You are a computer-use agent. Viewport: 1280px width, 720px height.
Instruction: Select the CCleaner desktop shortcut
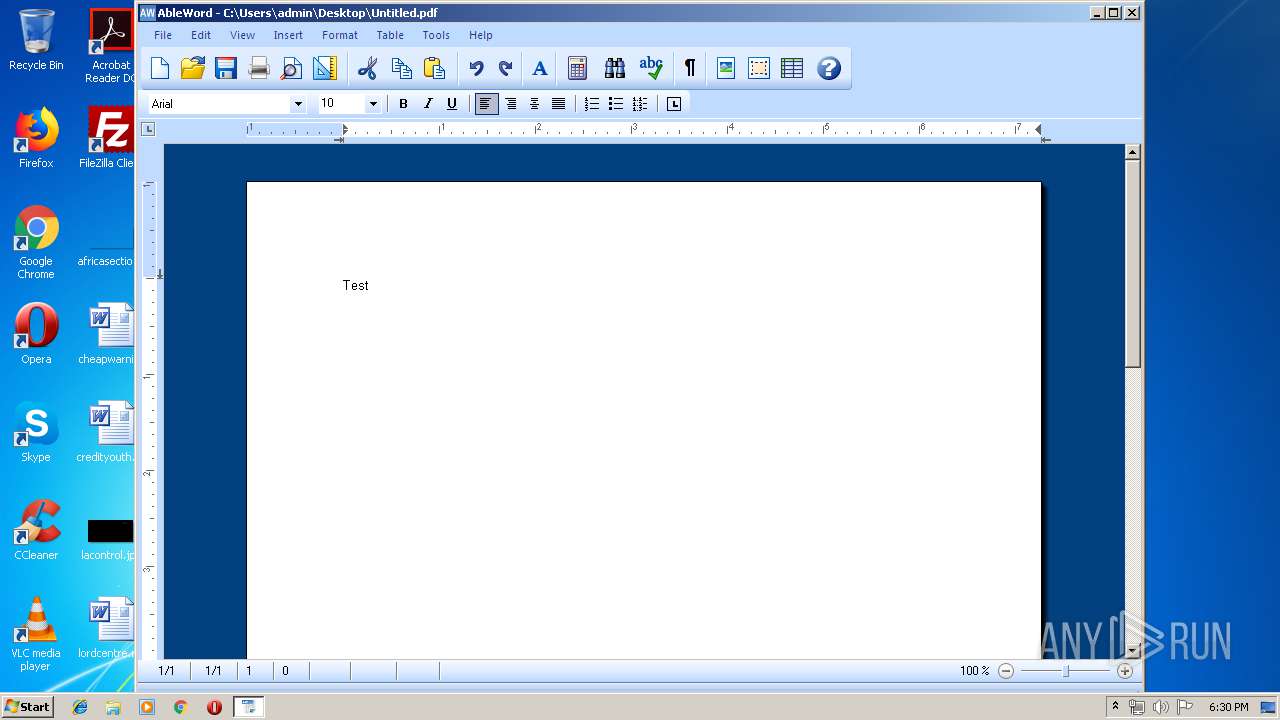point(36,530)
